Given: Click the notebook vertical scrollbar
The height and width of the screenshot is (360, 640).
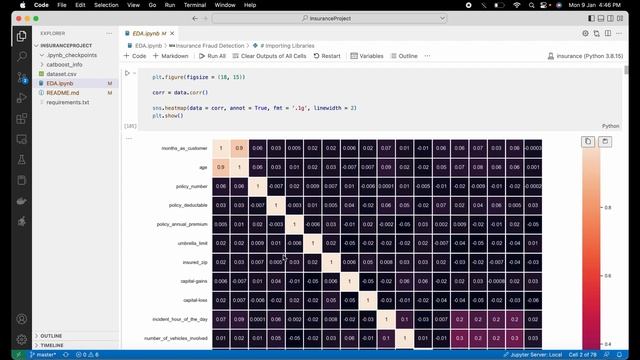Looking at the screenshot, I should click(626, 70).
